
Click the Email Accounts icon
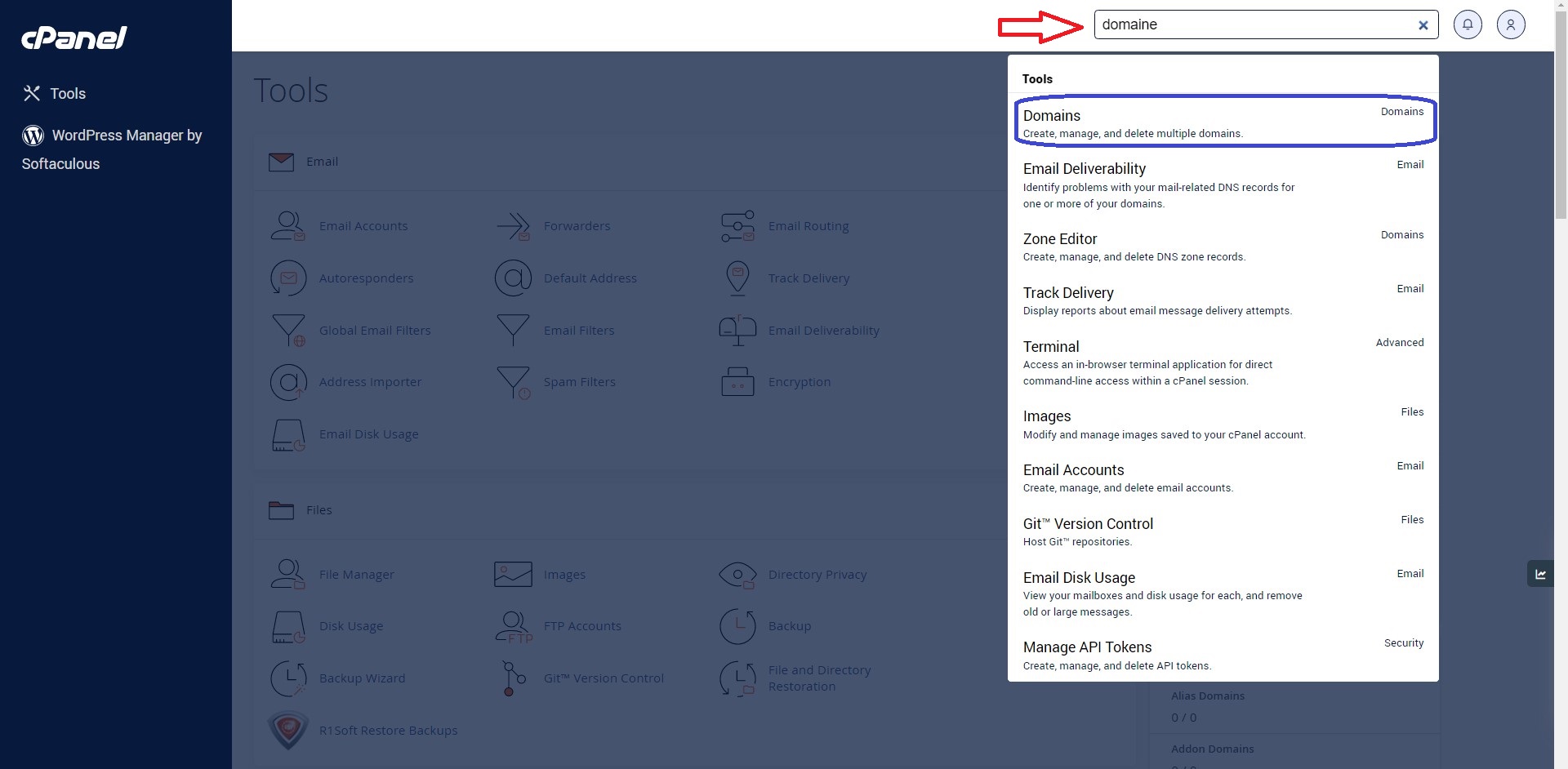point(287,226)
